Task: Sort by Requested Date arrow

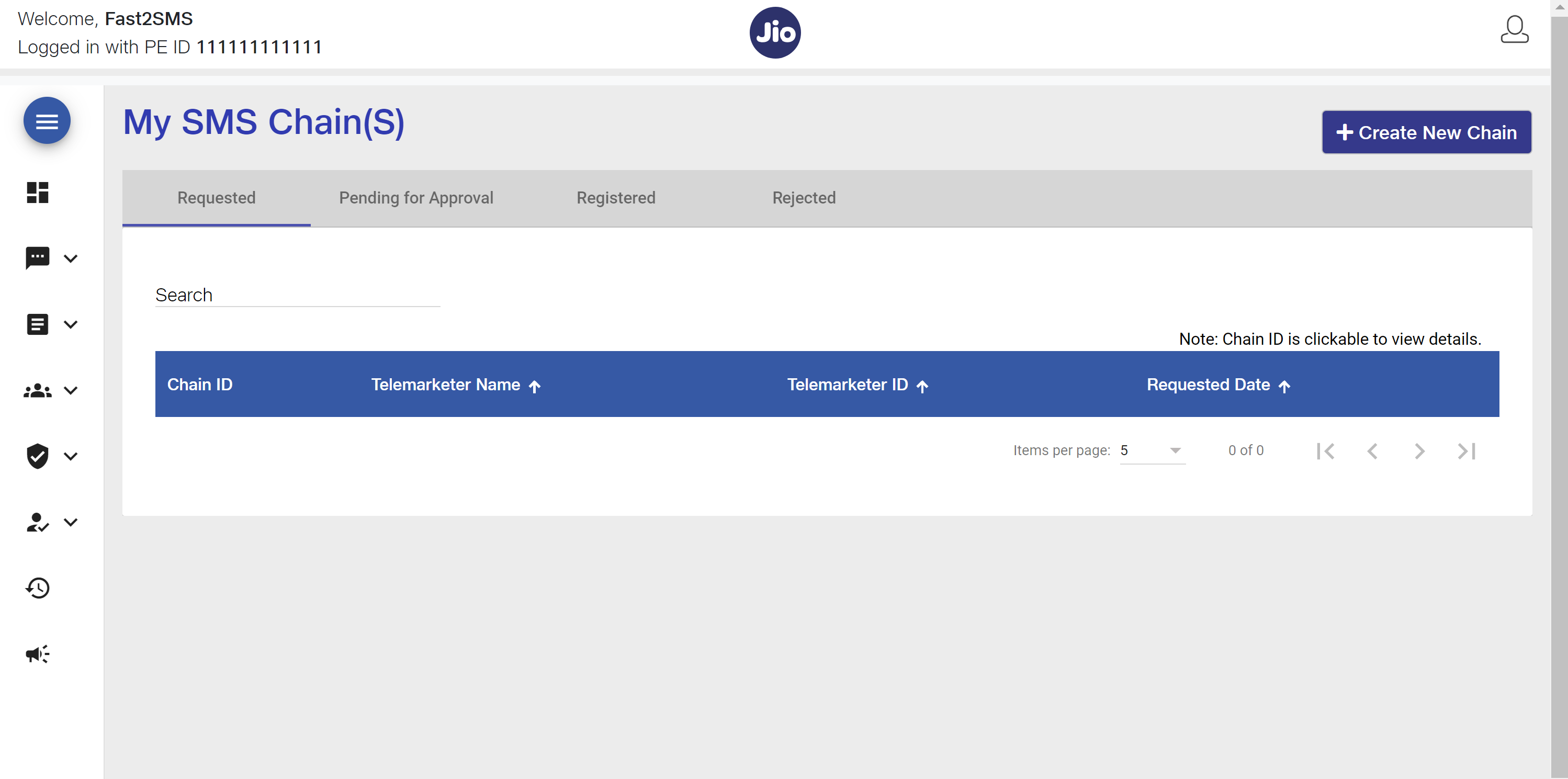Action: [1284, 387]
